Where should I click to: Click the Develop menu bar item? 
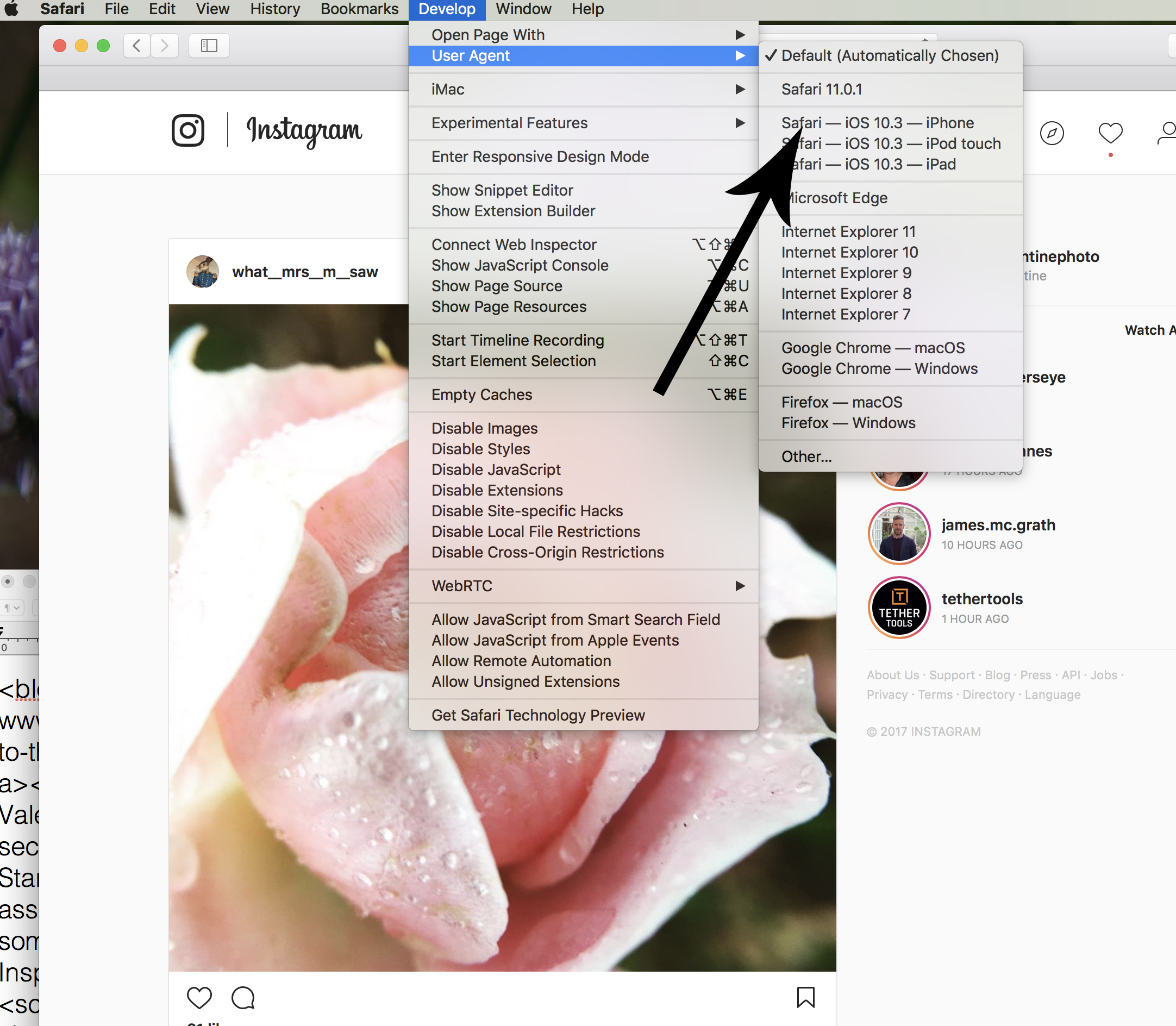coord(447,9)
